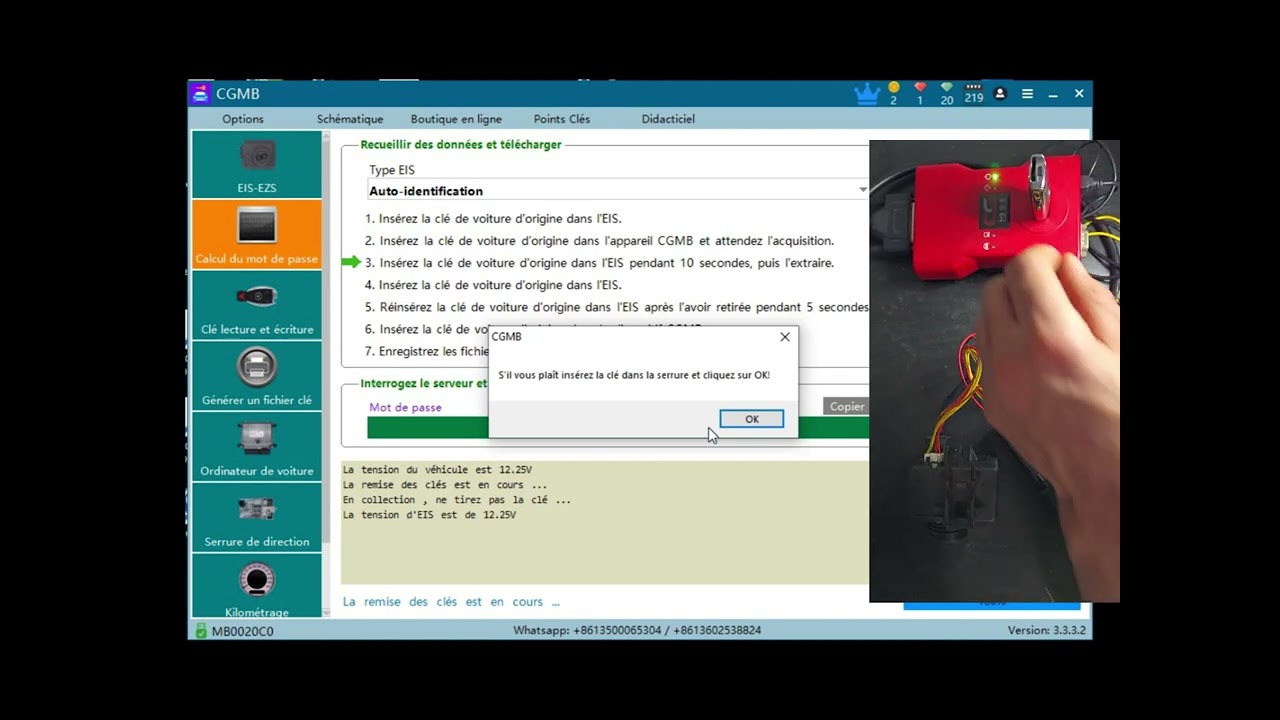This screenshot has height=720, width=1280.
Task: Click the blue crown VIP icon
Action: click(867, 94)
